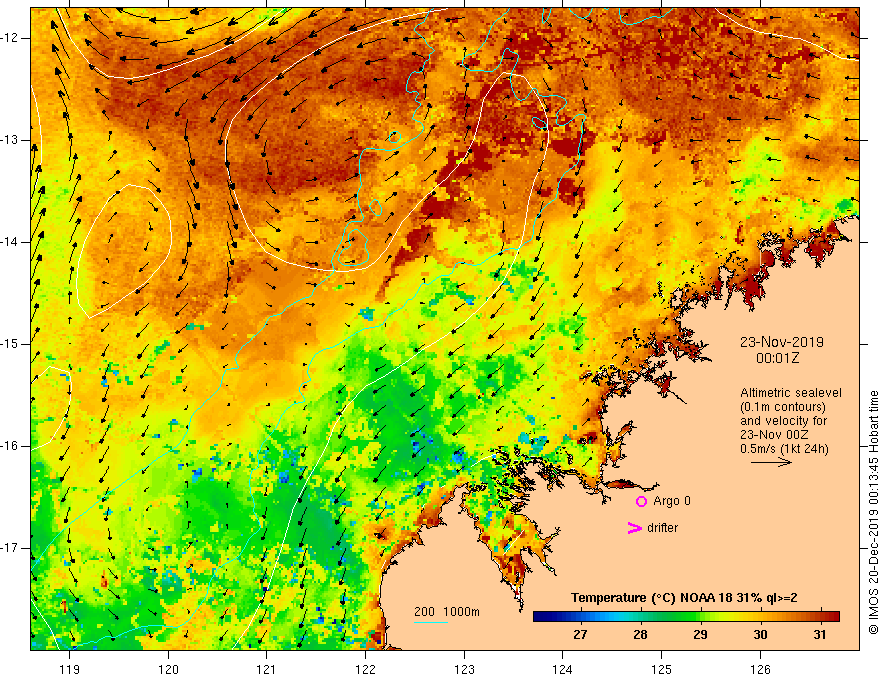
Task: Click the longitude axis label 124
Action: pyautogui.click(x=563, y=669)
